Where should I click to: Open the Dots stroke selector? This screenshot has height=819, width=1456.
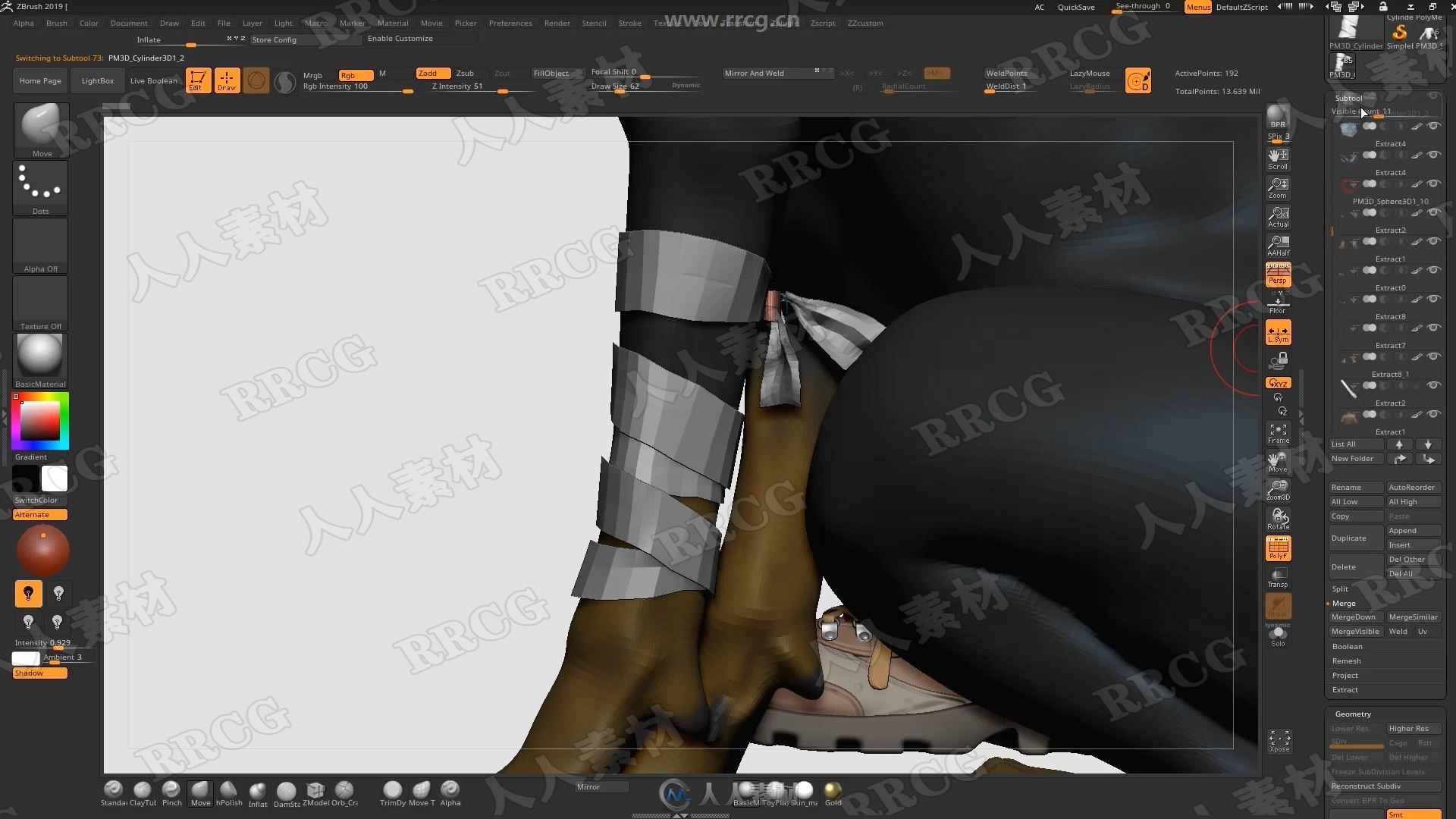41,188
